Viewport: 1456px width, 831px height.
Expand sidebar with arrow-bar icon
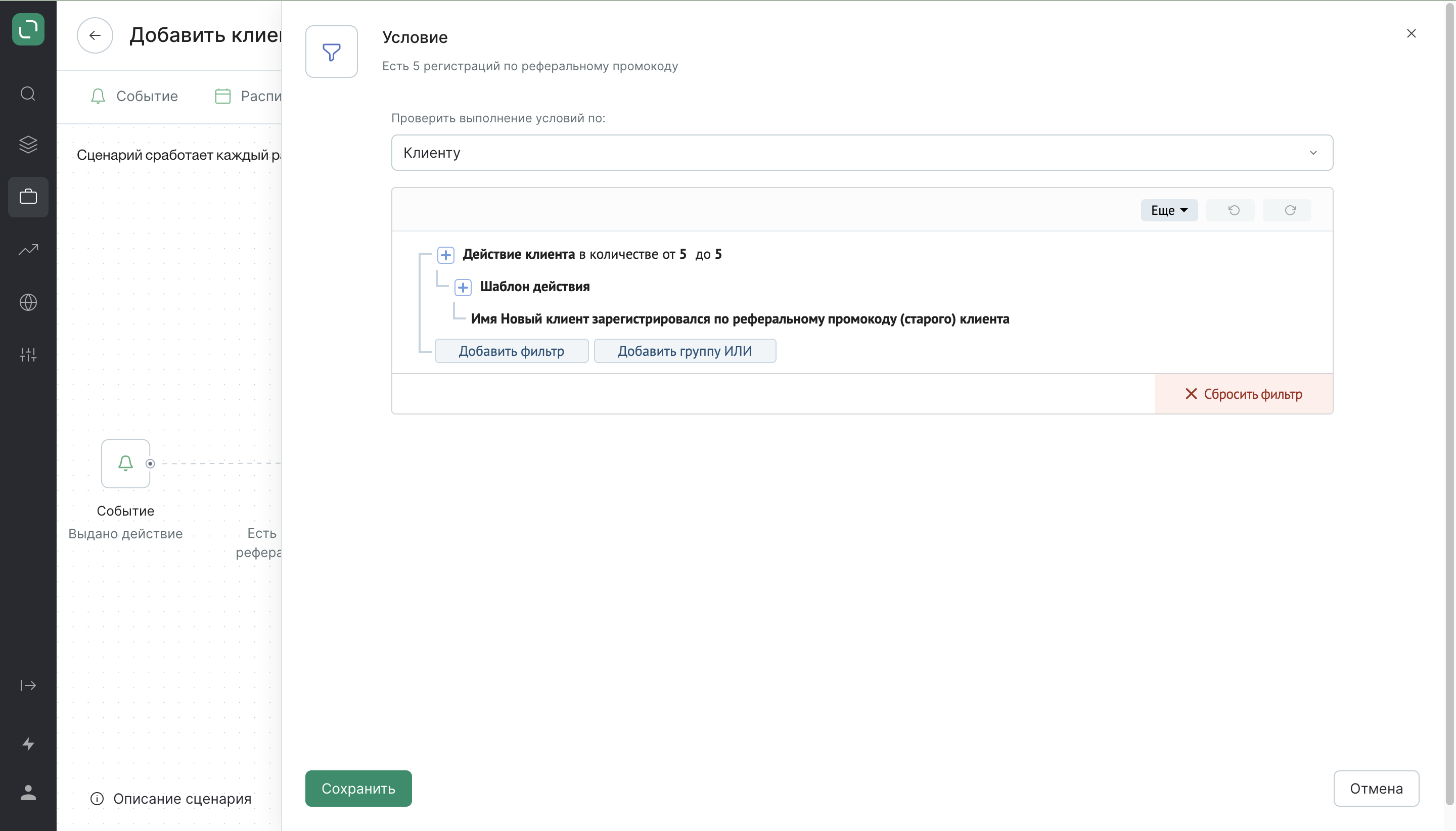click(x=28, y=685)
